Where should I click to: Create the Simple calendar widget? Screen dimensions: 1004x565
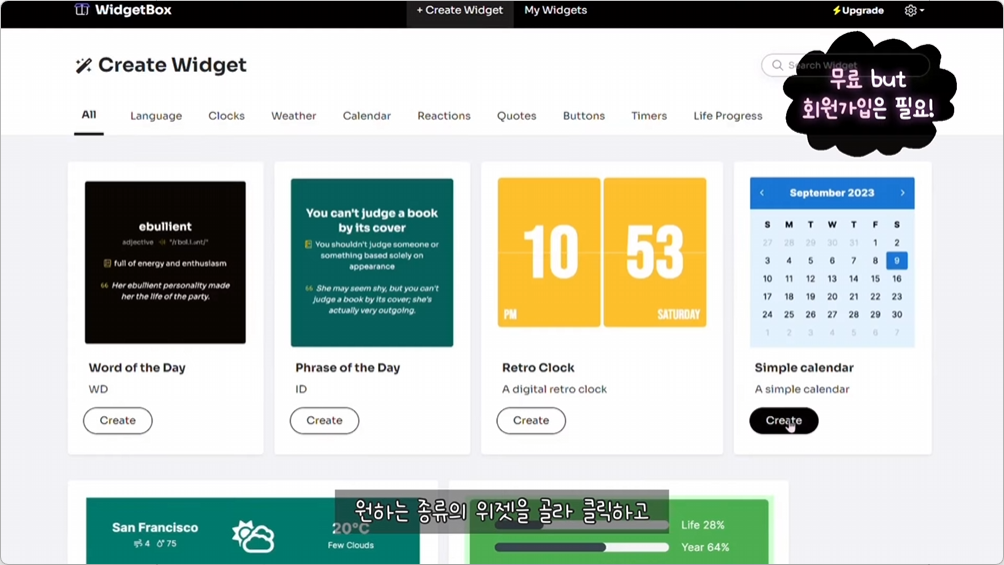[x=784, y=420]
